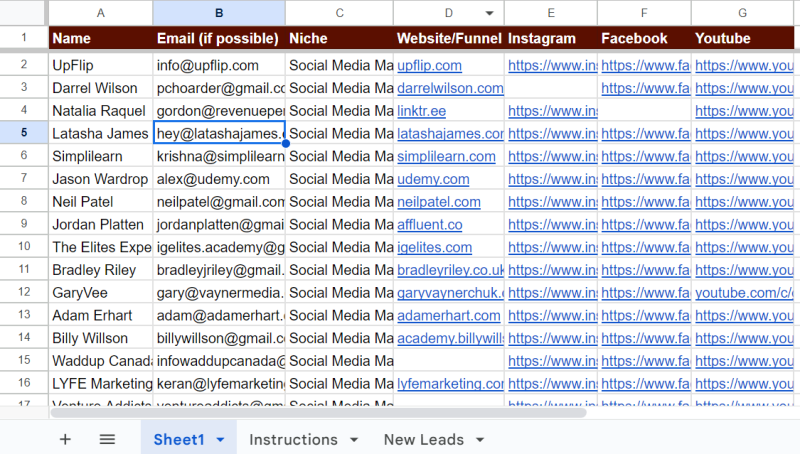
Task: Open Instructions tab dropdown arrow
Action: [354, 440]
